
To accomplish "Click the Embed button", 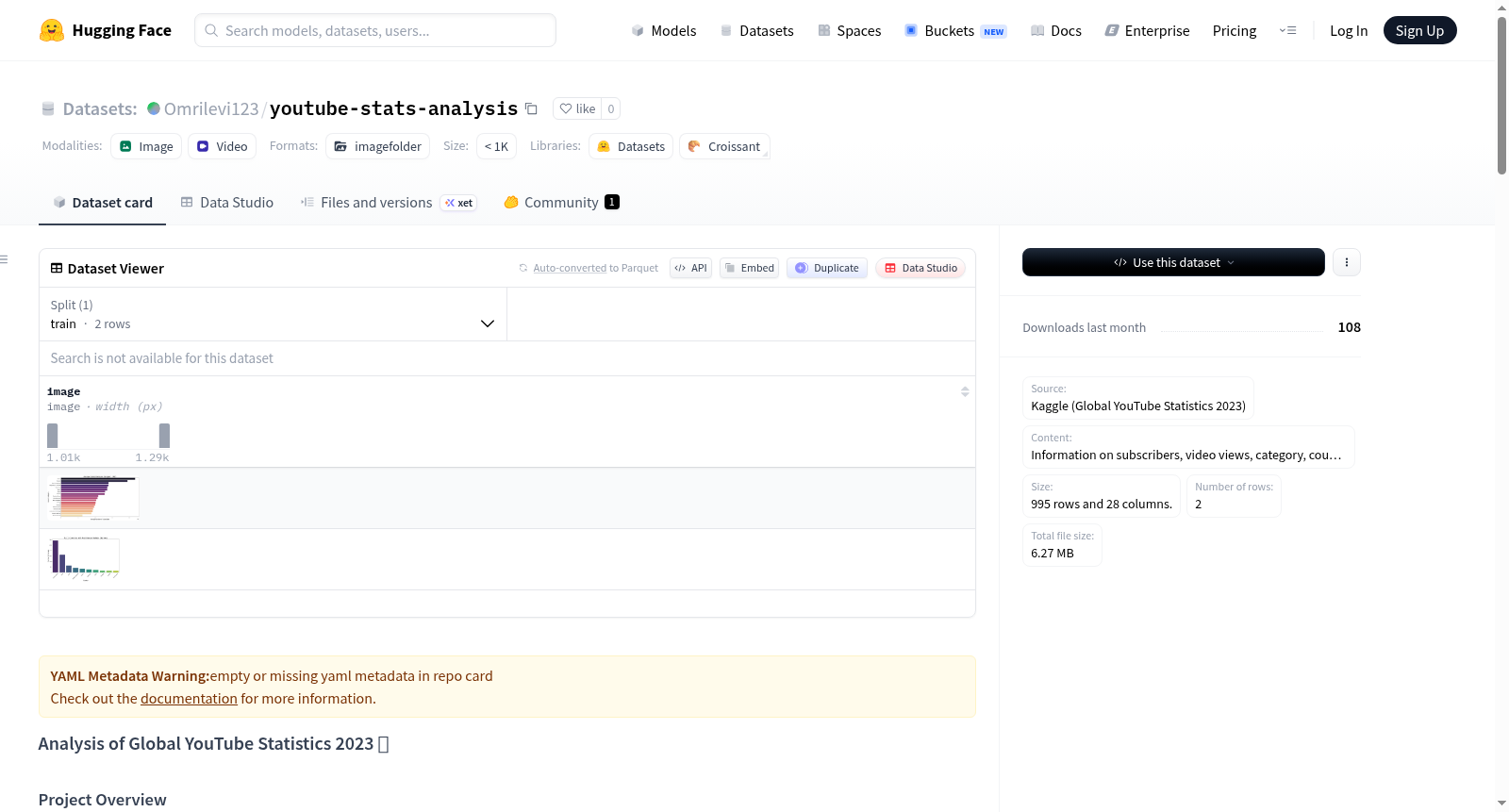I will 749,268.
